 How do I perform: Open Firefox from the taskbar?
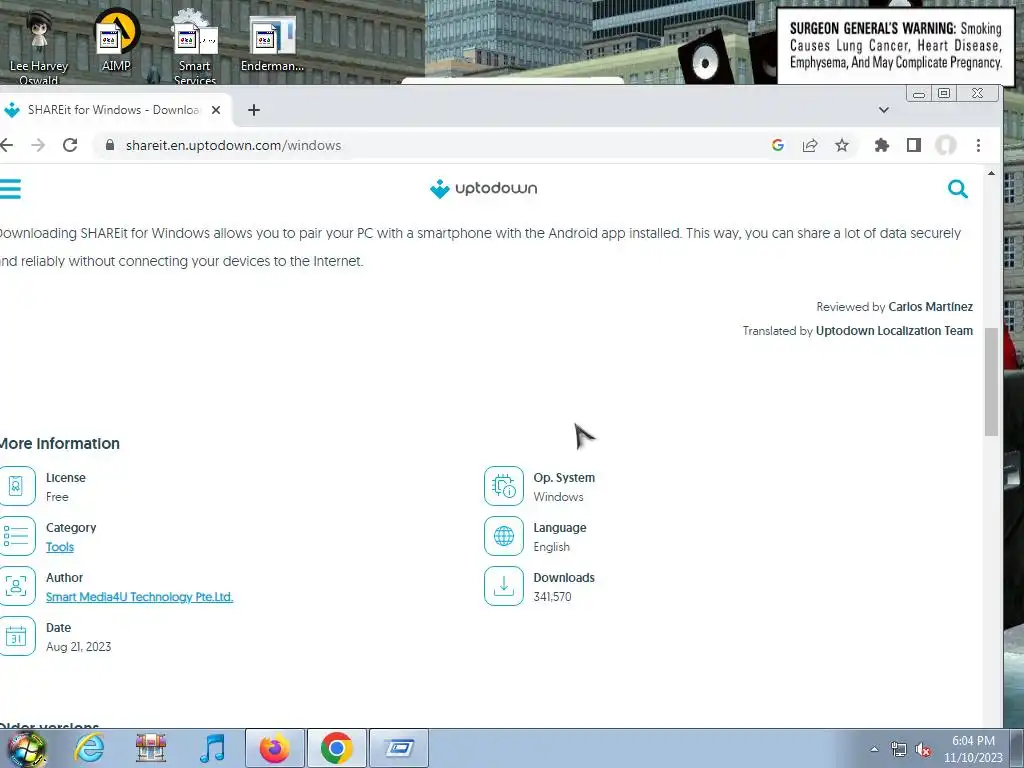click(274, 748)
